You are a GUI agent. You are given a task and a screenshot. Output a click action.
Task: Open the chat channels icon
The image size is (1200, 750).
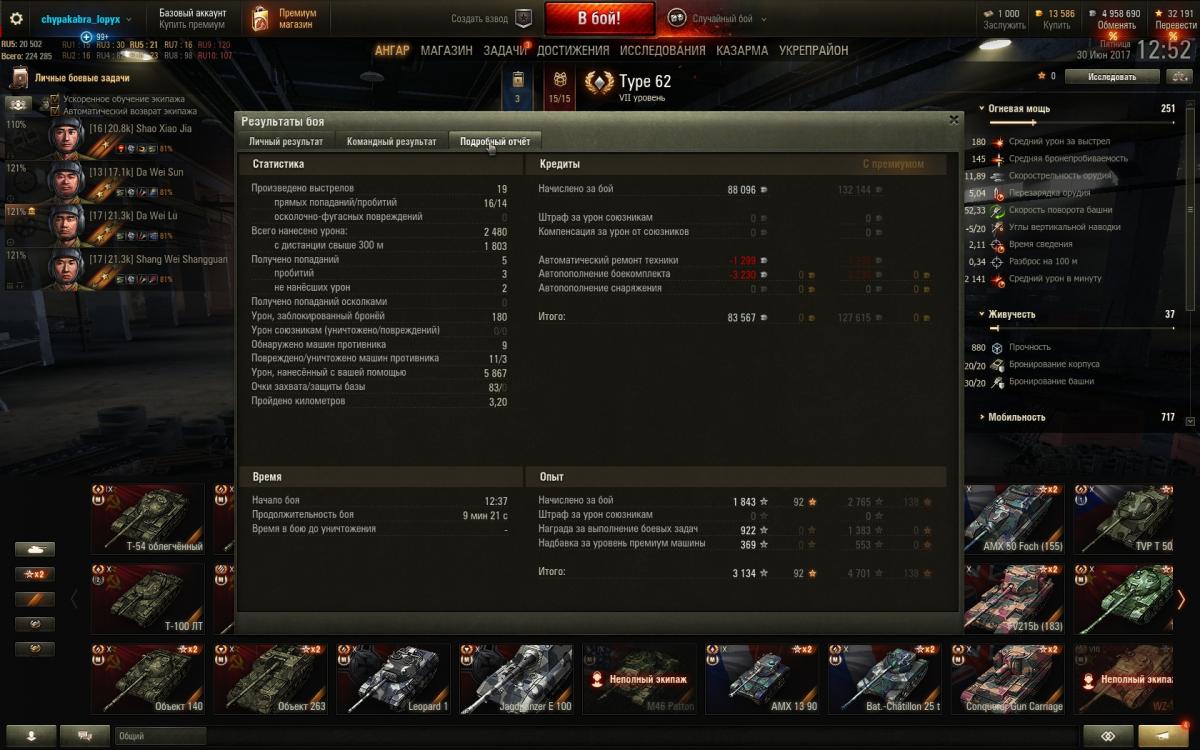[x=85, y=735]
